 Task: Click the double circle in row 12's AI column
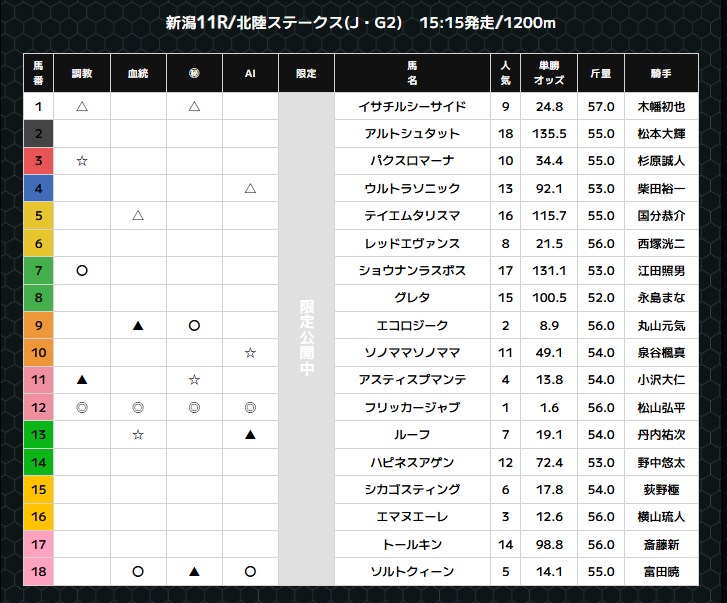(x=250, y=408)
